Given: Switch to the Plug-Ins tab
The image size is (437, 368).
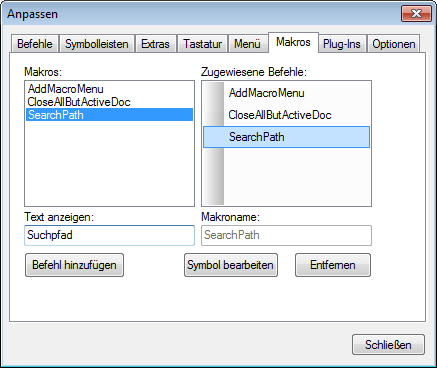Looking at the screenshot, I should pos(342,44).
